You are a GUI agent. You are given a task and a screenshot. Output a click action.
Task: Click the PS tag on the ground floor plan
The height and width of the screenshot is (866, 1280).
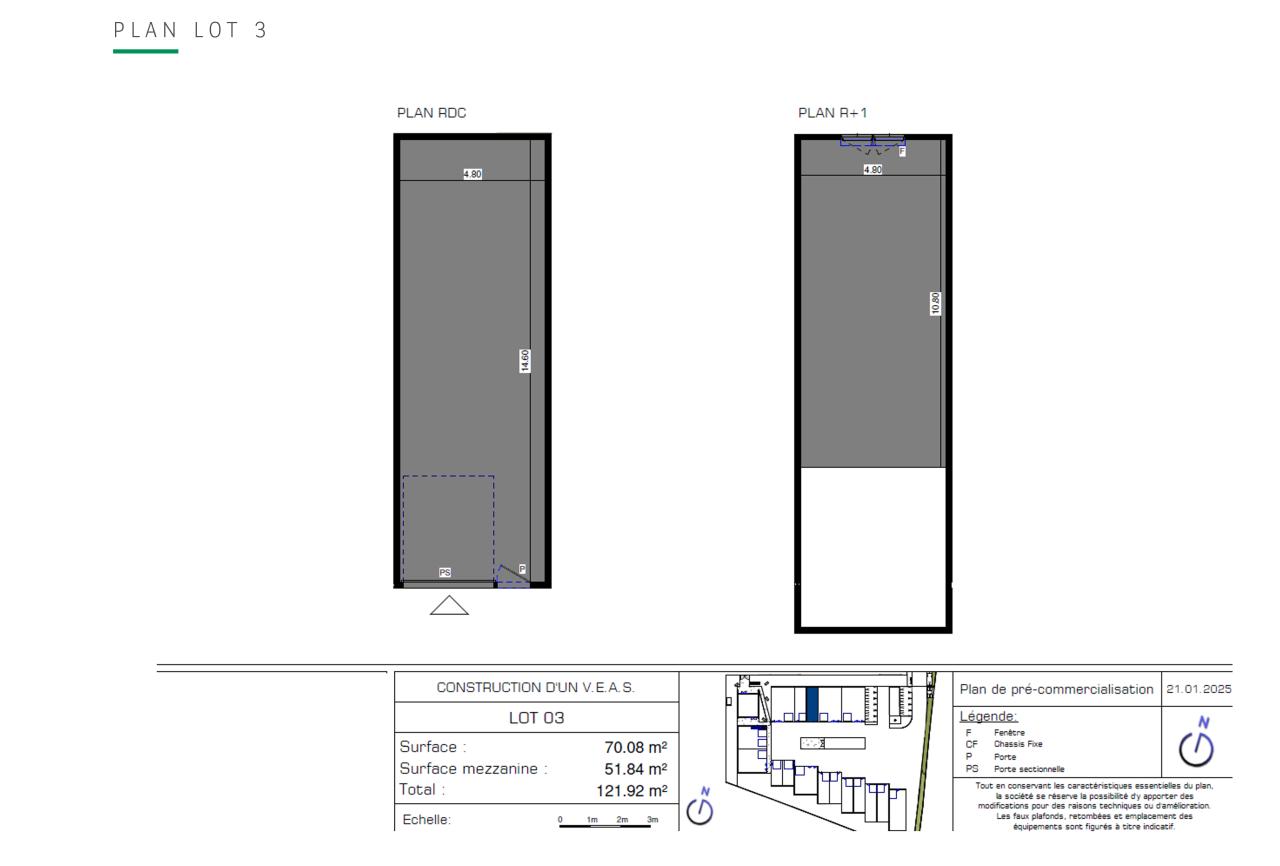[446, 572]
